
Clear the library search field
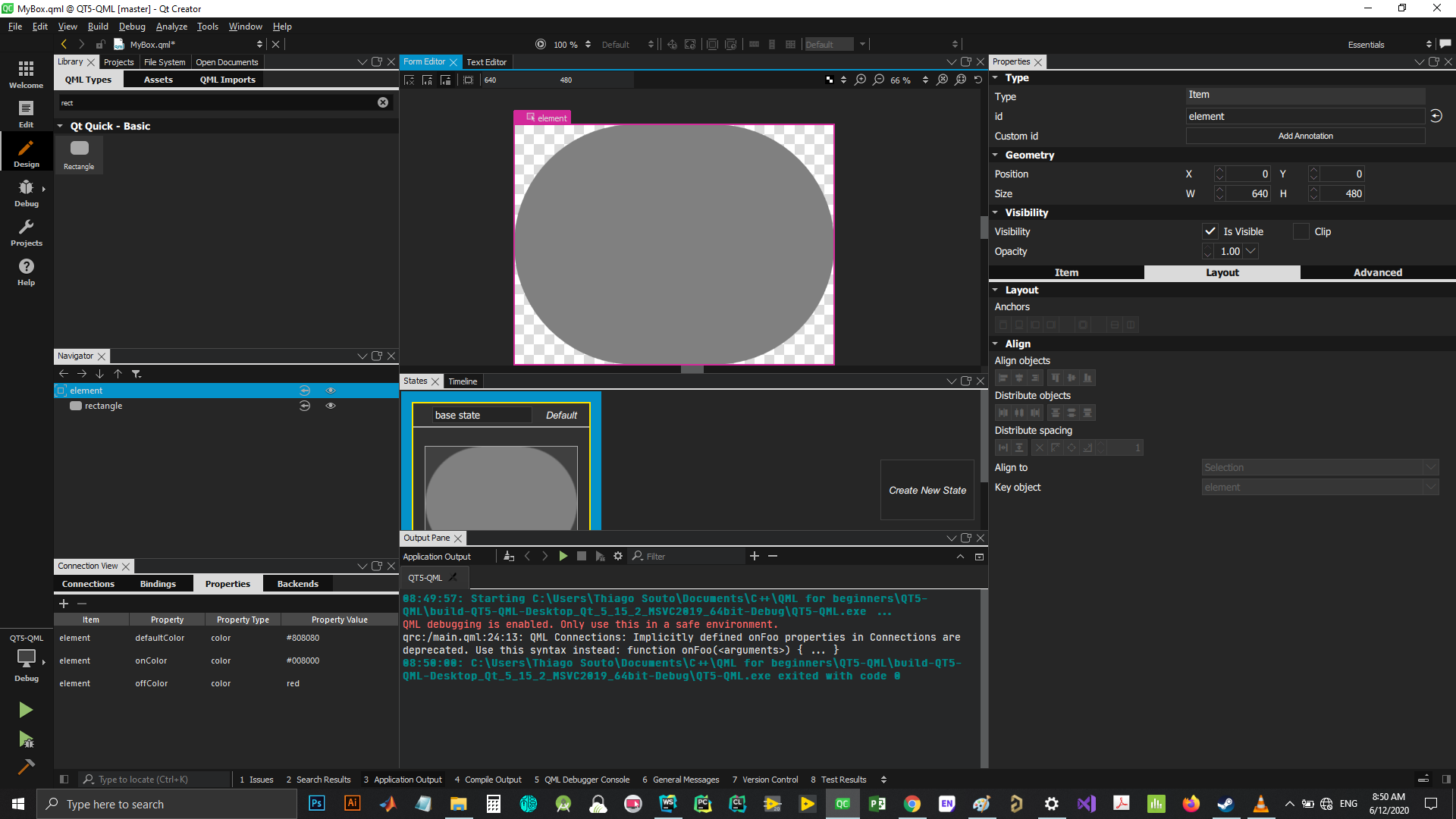tap(383, 102)
